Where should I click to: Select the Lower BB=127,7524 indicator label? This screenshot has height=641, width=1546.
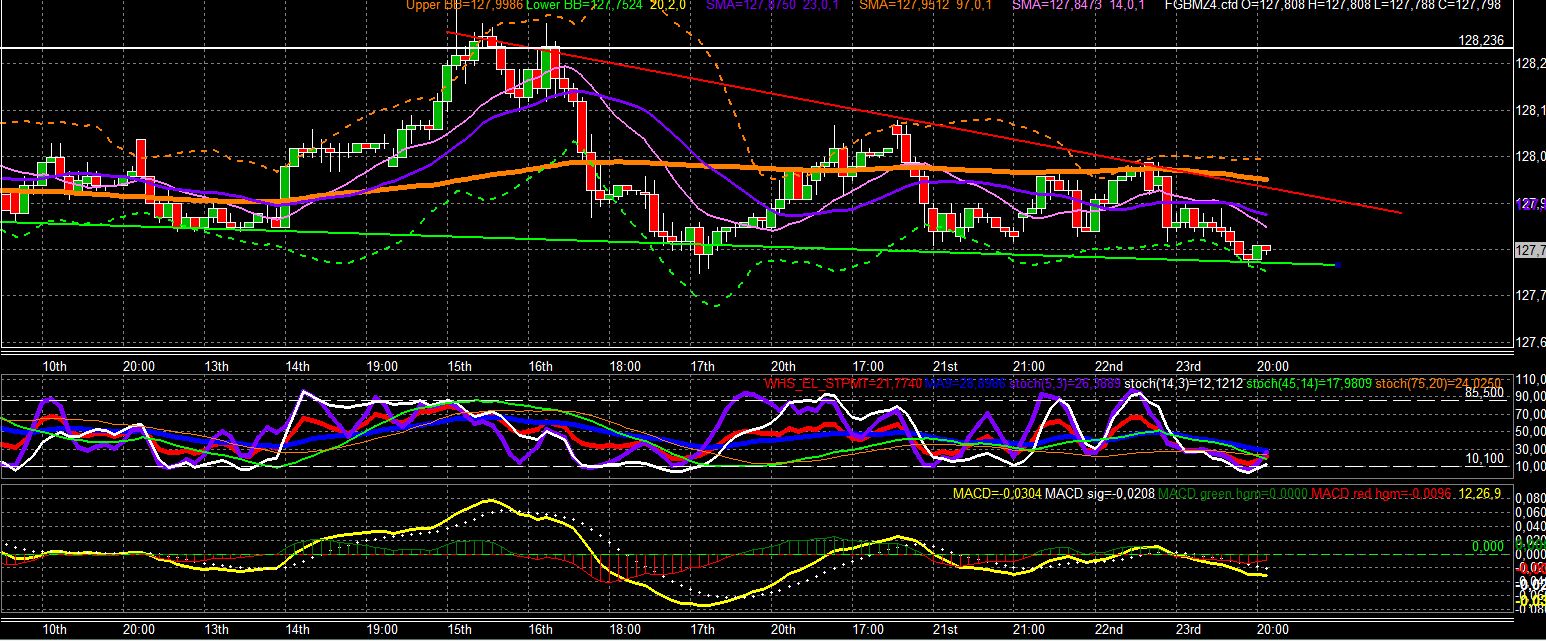click(x=585, y=6)
